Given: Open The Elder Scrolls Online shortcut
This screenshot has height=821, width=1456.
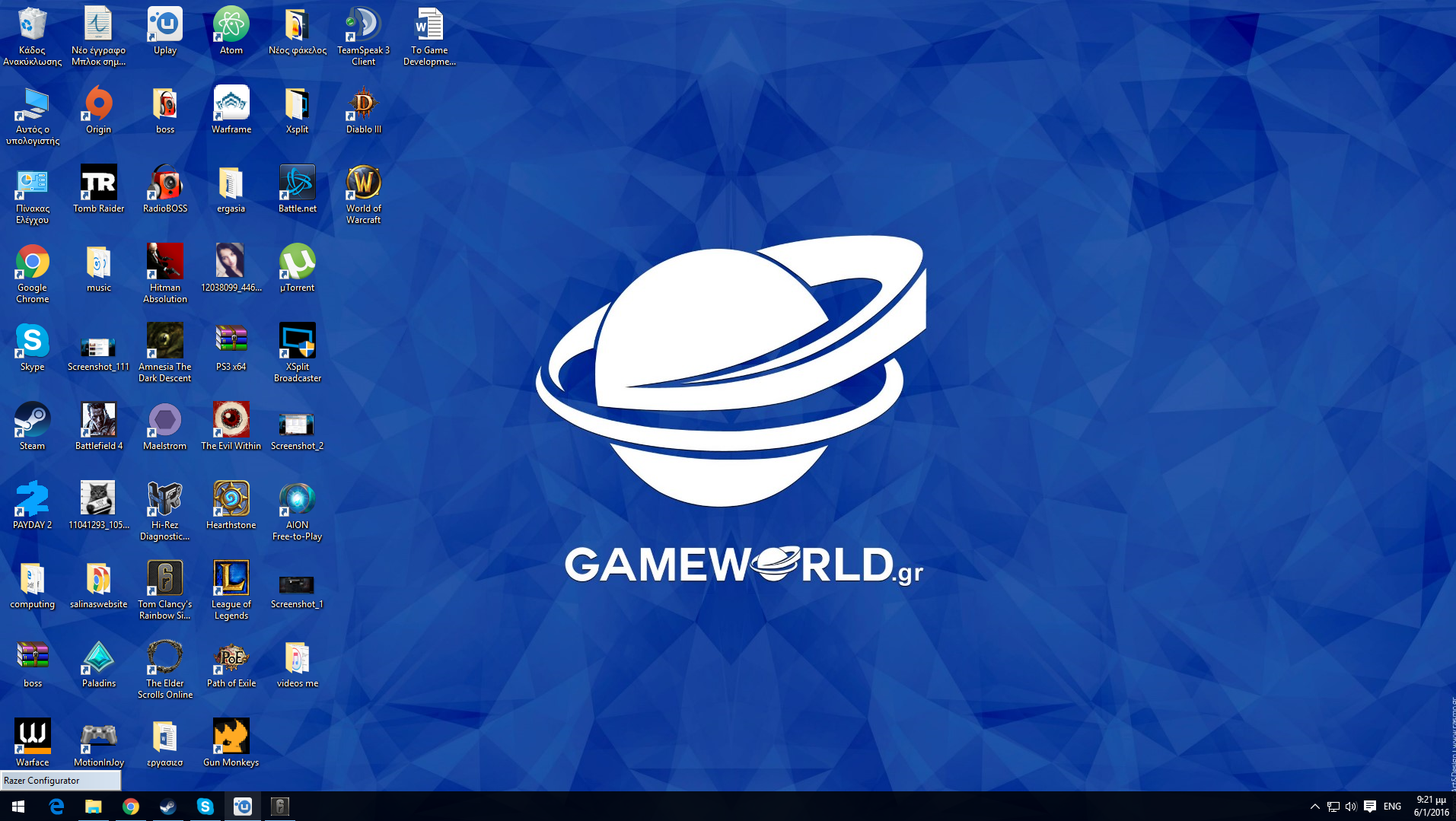Looking at the screenshot, I should [164, 669].
